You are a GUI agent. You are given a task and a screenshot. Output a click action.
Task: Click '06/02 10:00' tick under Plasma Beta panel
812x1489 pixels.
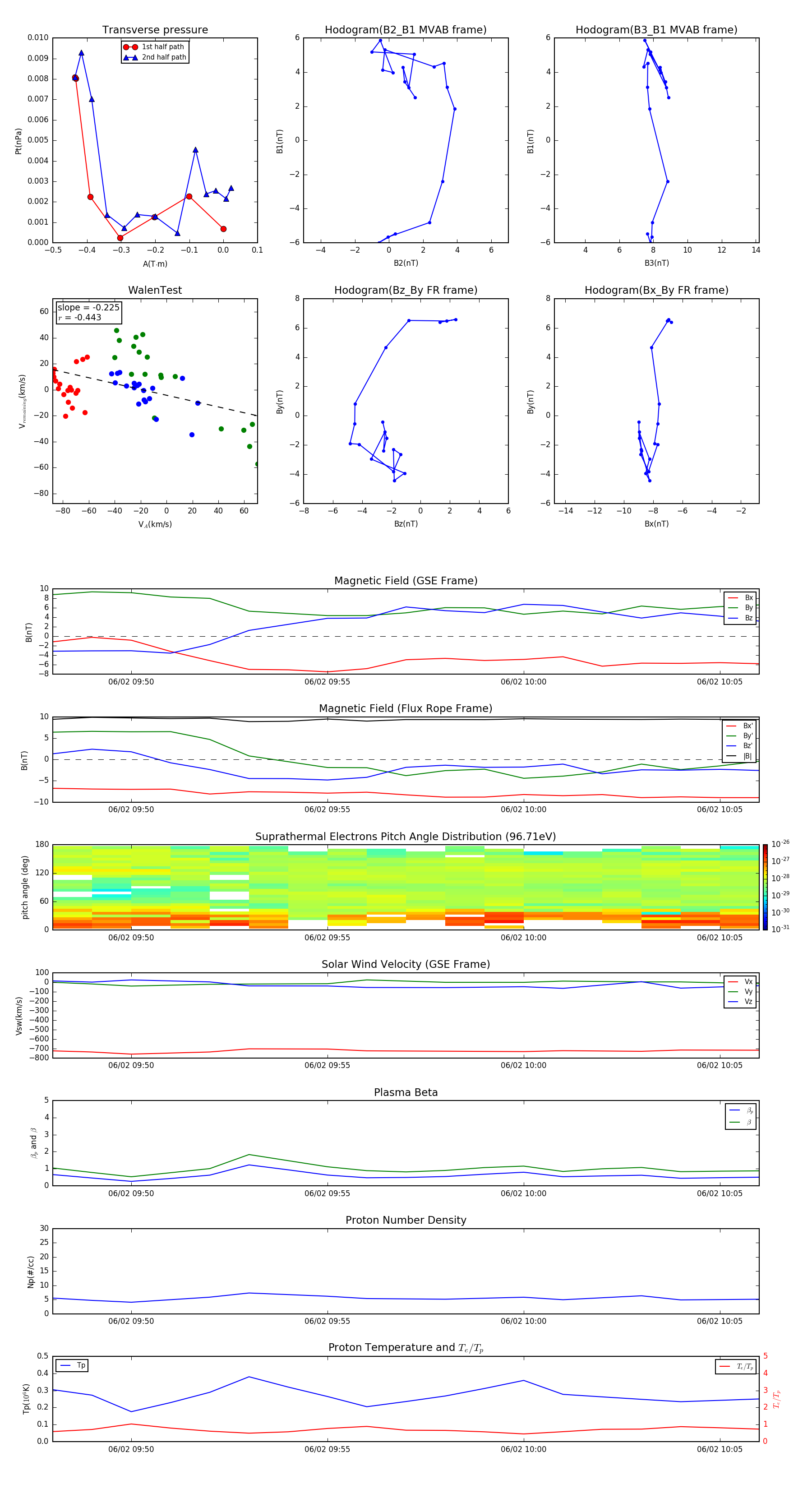pyautogui.click(x=524, y=1193)
